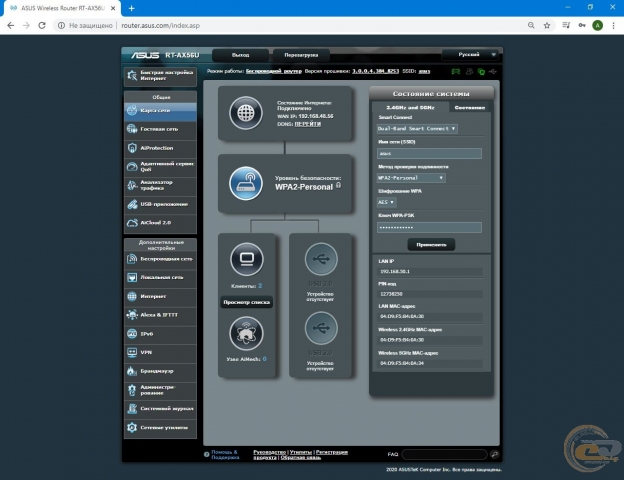Open a new browser tab
This screenshot has width=624, height=480.
pos(131,8)
